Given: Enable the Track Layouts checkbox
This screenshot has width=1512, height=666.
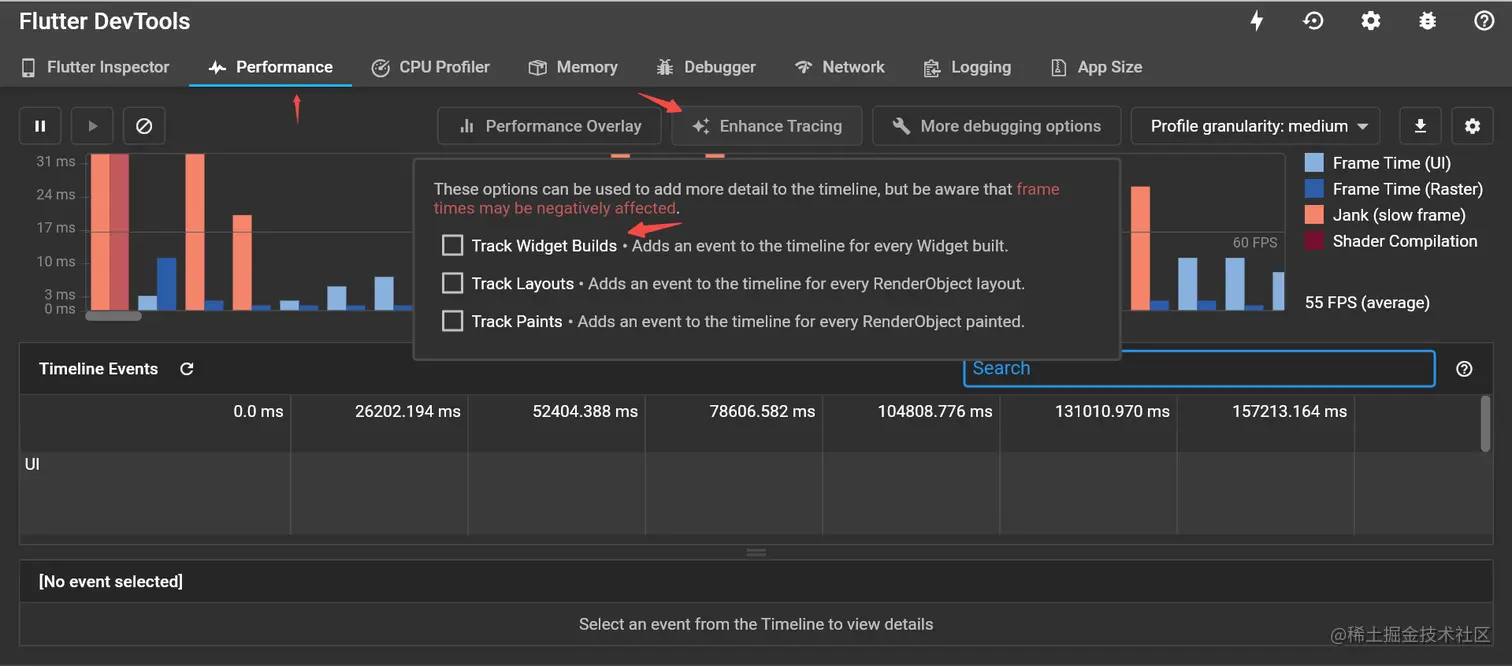Looking at the screenshot, I should pyautogui.click(x=453, y=283).
